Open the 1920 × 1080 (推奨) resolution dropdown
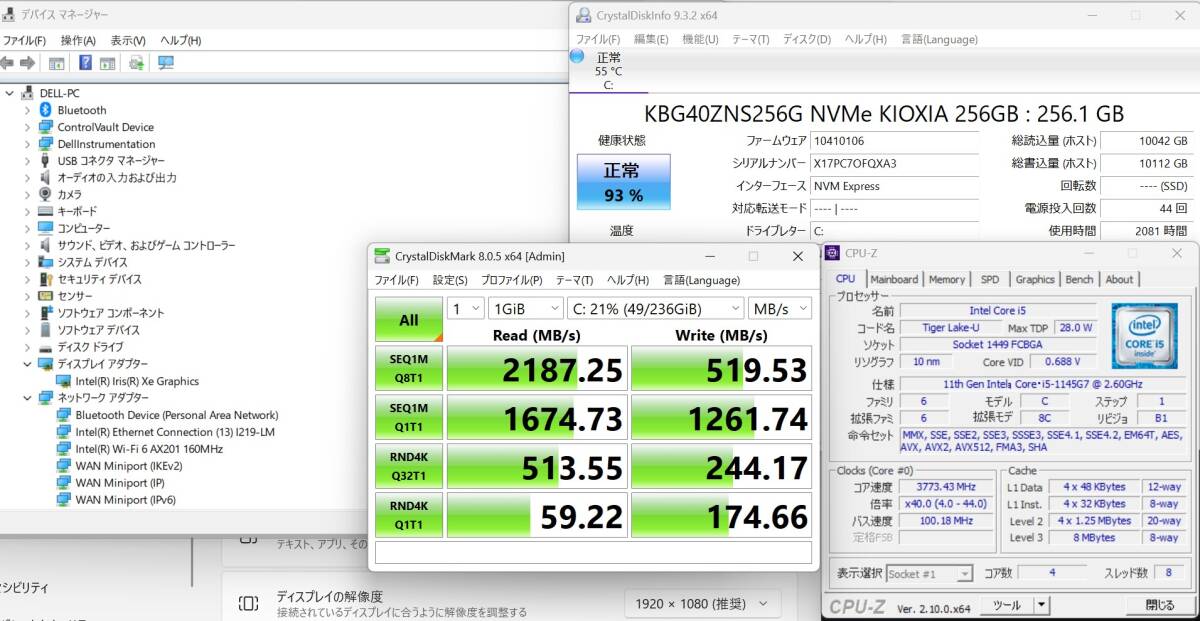This screenshot has height=621, width=1200. click(703, 604)
